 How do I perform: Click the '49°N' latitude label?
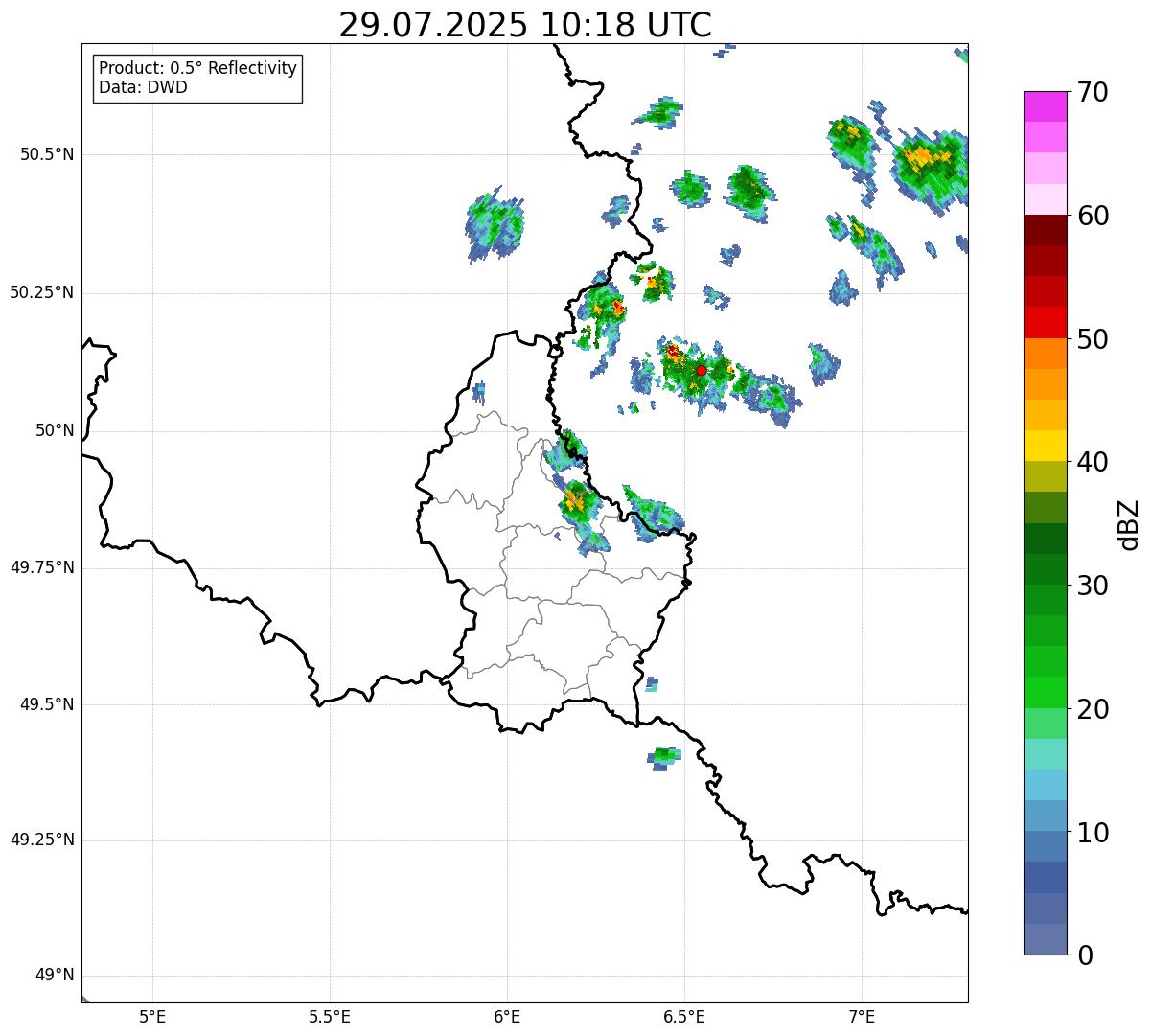(x=54, y=976)
